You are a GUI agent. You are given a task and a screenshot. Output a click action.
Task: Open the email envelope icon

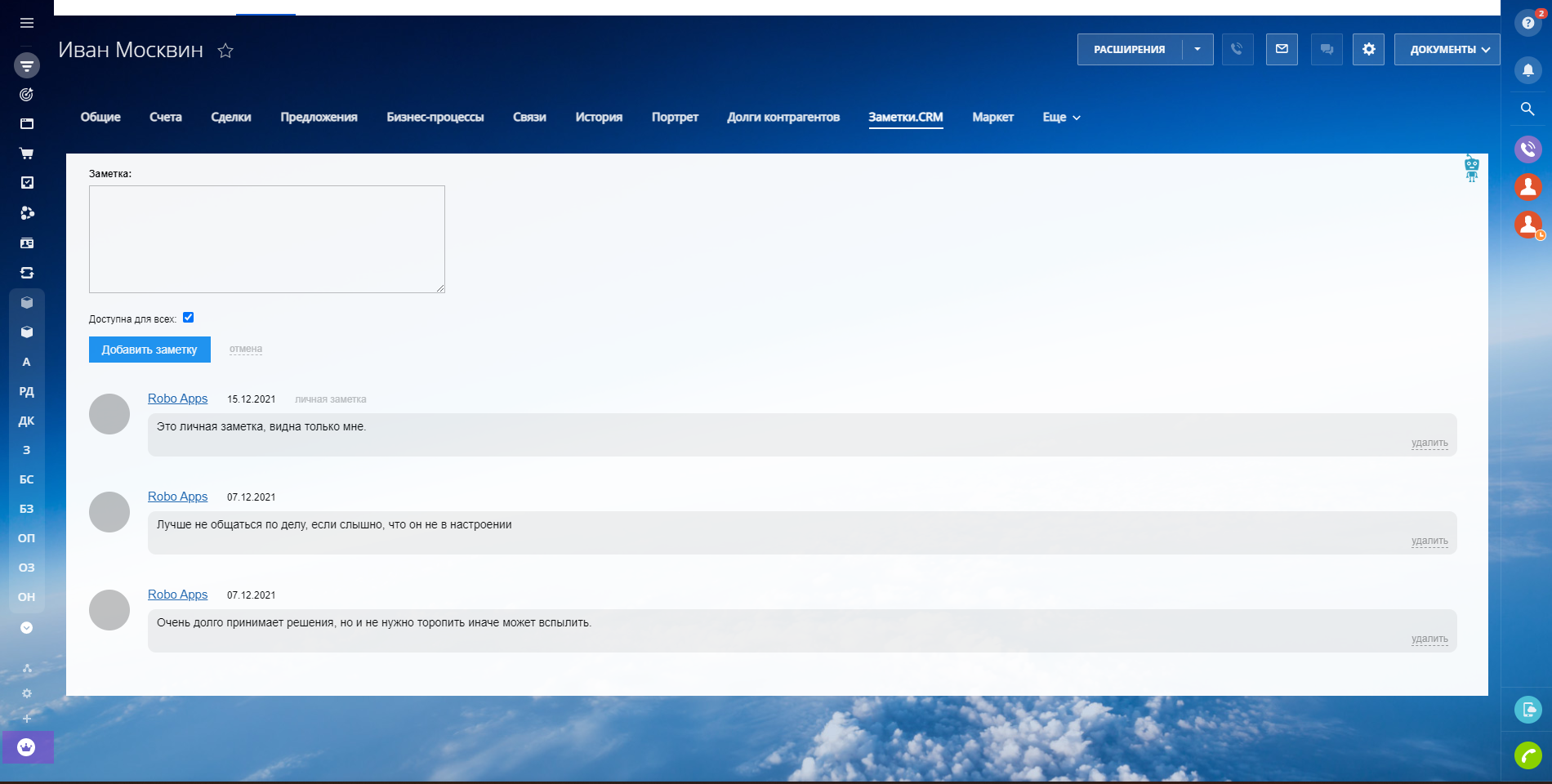(1282, 49)
